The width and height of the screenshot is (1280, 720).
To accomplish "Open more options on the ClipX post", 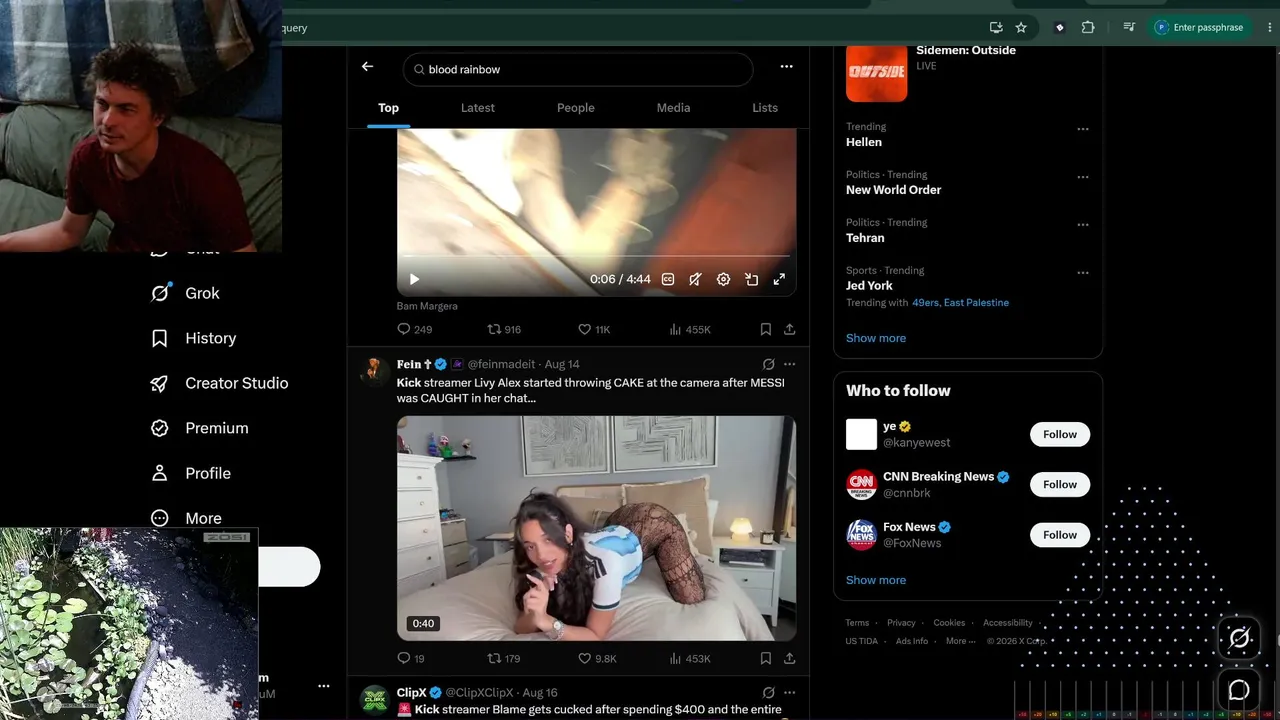I will [789, 692].
